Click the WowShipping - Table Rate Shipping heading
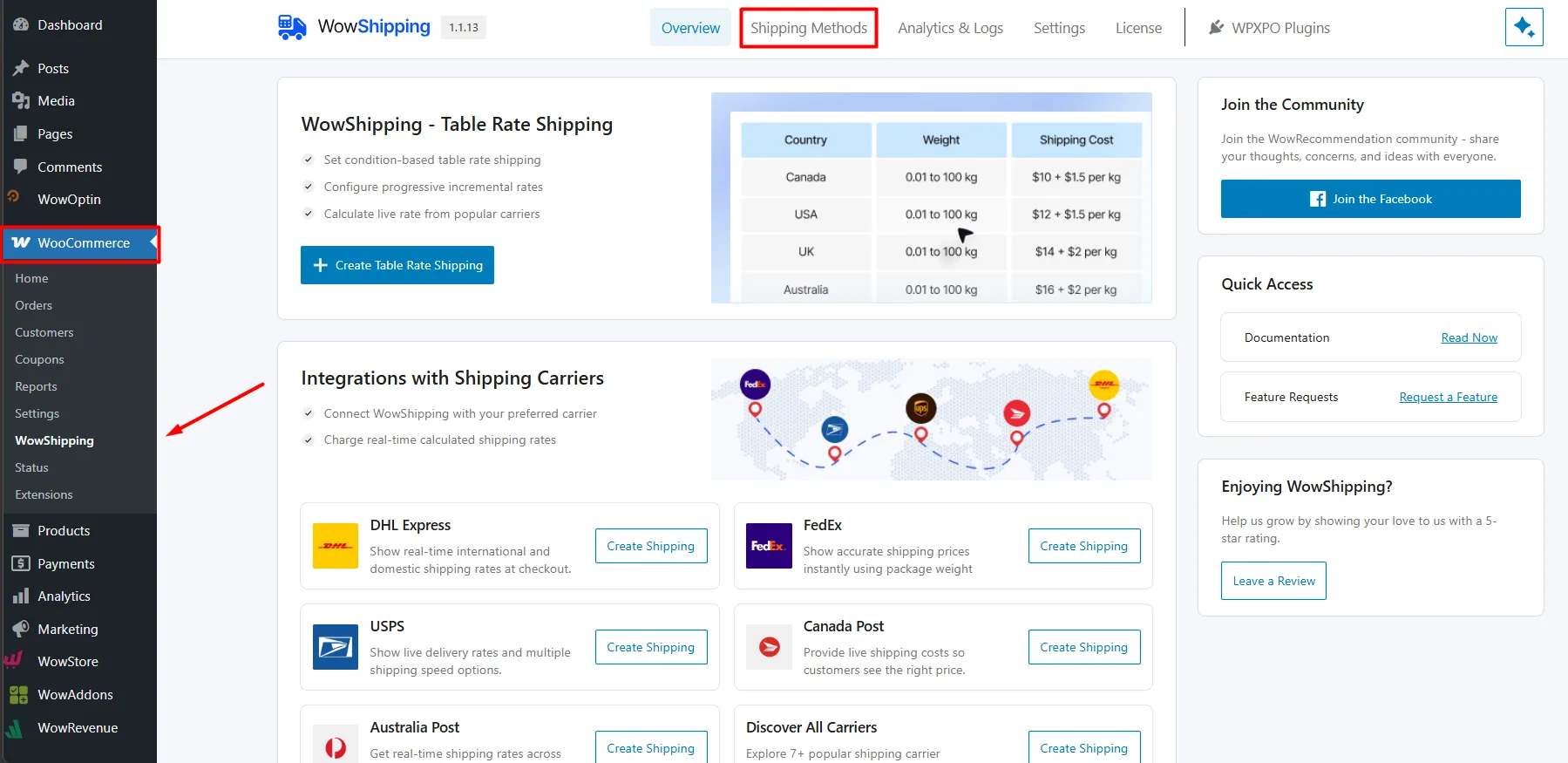 tap(457, 125)
